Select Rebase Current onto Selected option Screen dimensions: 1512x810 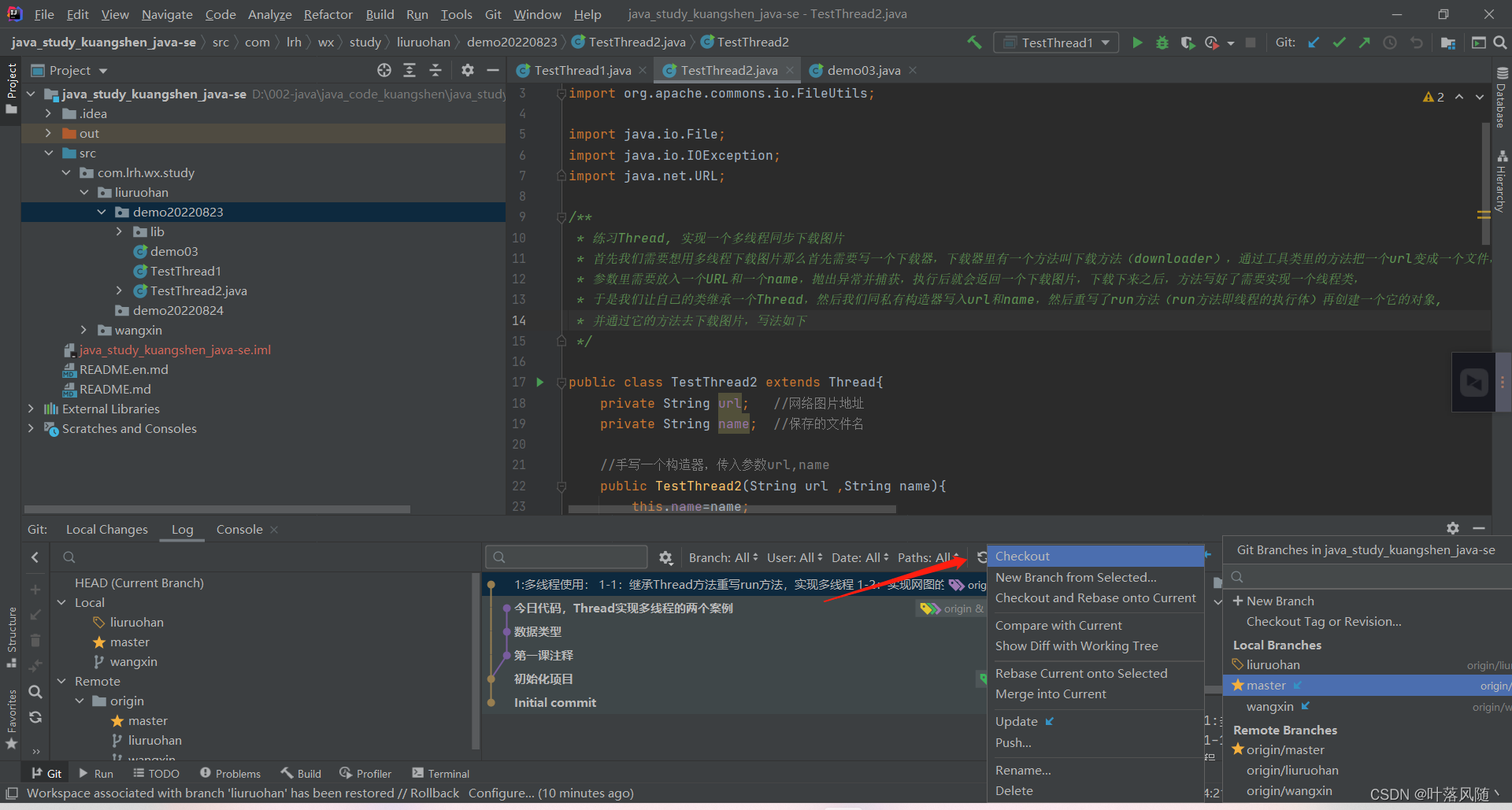[1095, 673]
